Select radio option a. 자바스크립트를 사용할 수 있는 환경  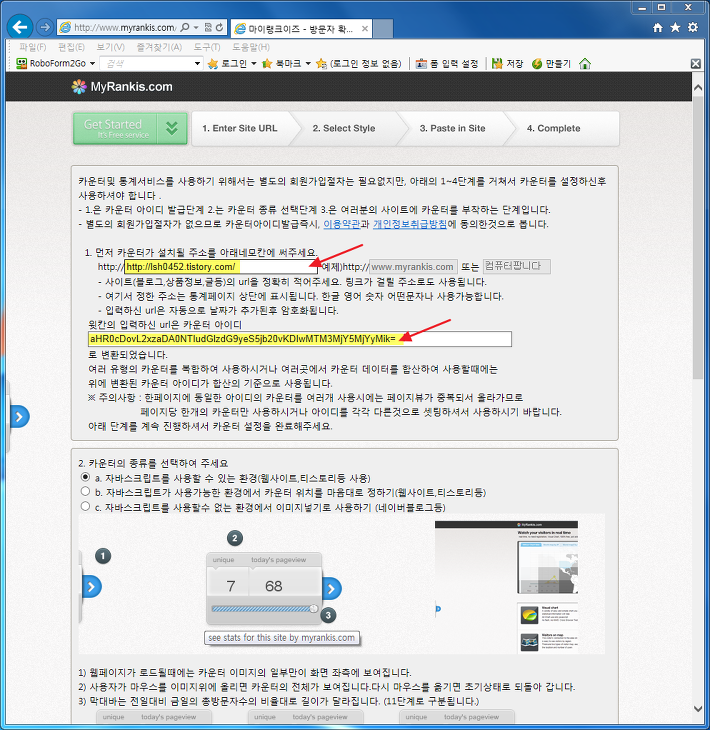[x=85, y=477]
